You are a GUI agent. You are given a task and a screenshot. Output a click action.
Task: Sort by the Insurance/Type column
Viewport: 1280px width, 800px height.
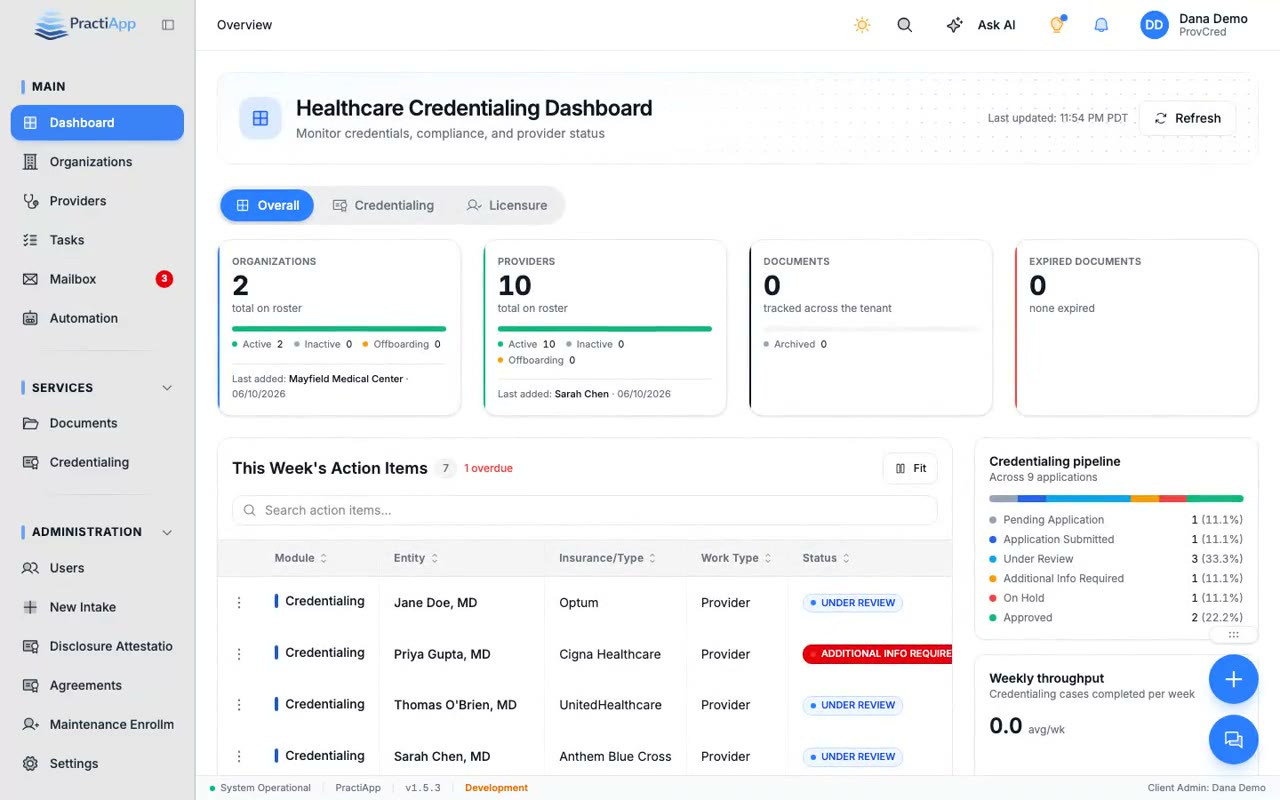[608, 558]
